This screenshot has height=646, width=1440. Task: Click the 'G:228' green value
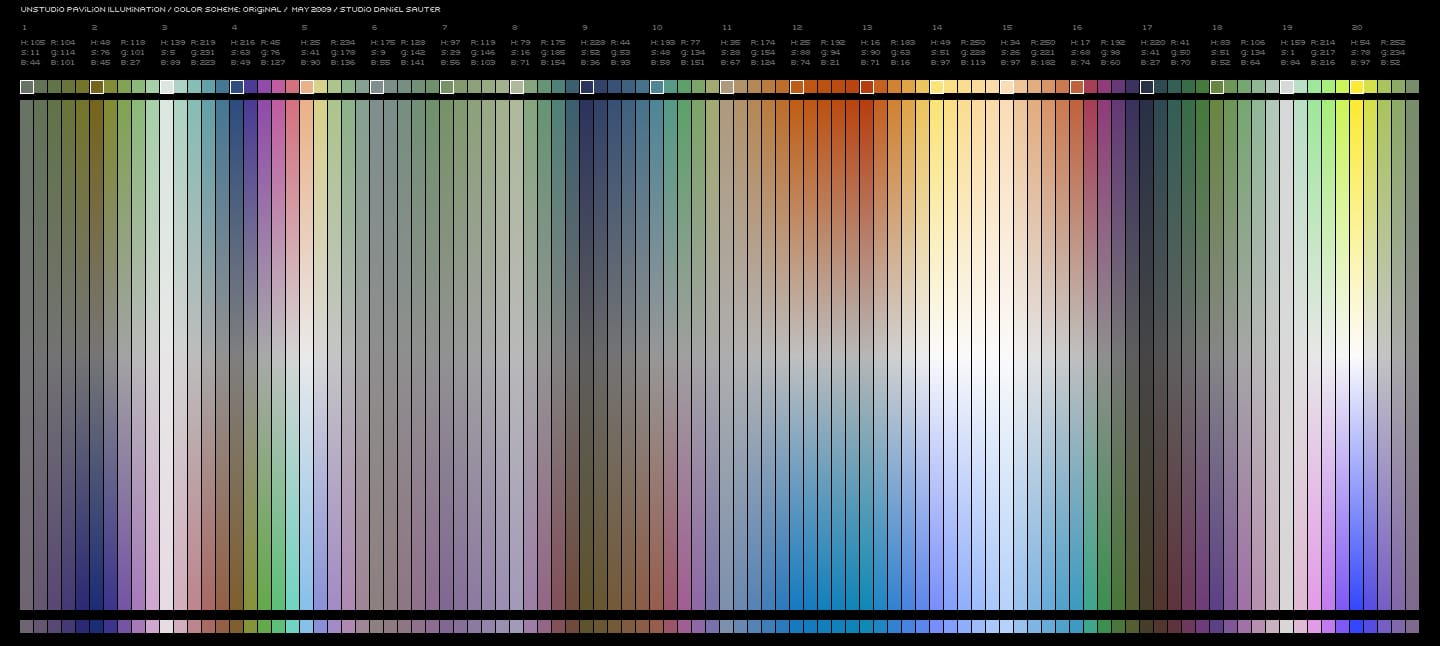(973, 52)
